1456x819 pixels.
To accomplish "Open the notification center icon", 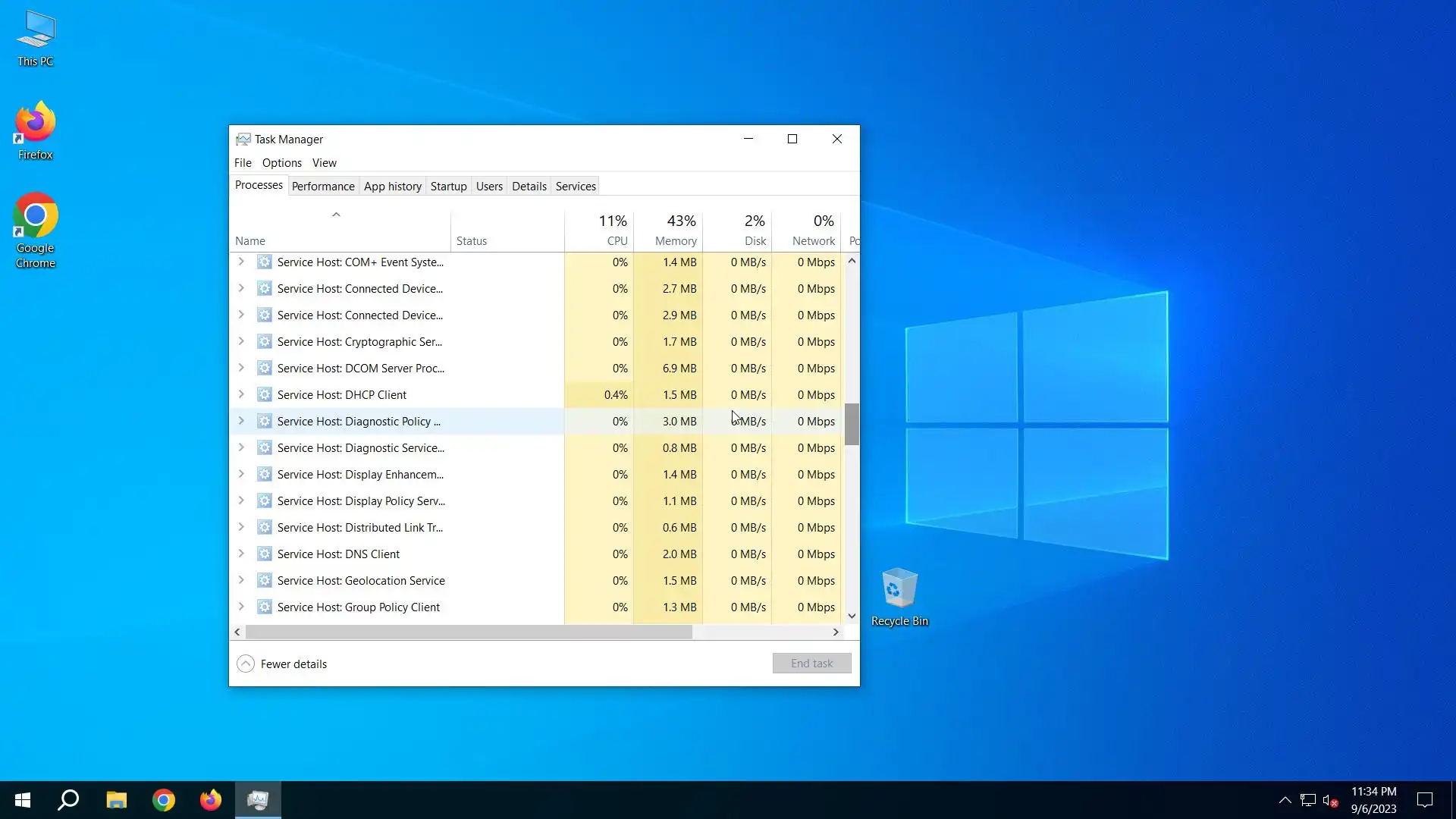I will (x=1425, y=799).
